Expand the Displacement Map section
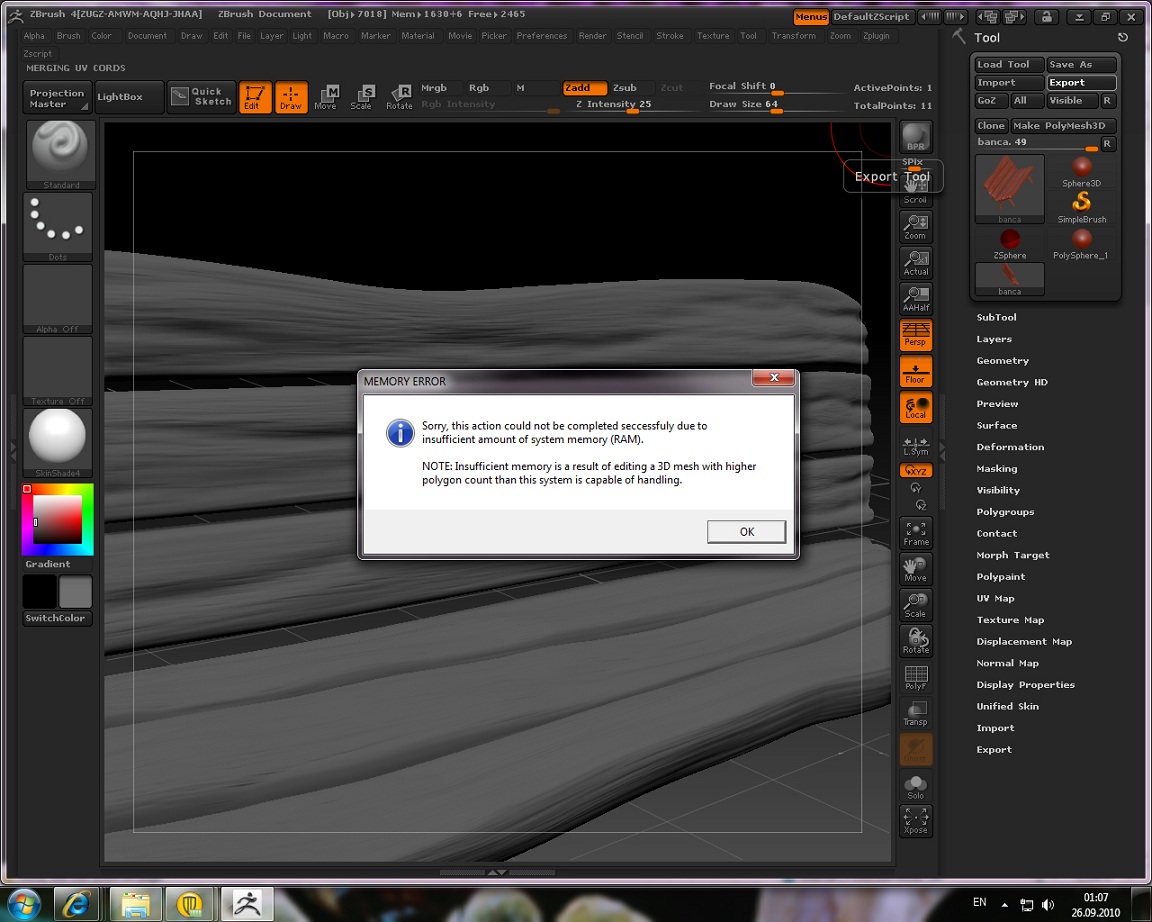This screenshot has height=922, width=1152. tap(1024, 641)
